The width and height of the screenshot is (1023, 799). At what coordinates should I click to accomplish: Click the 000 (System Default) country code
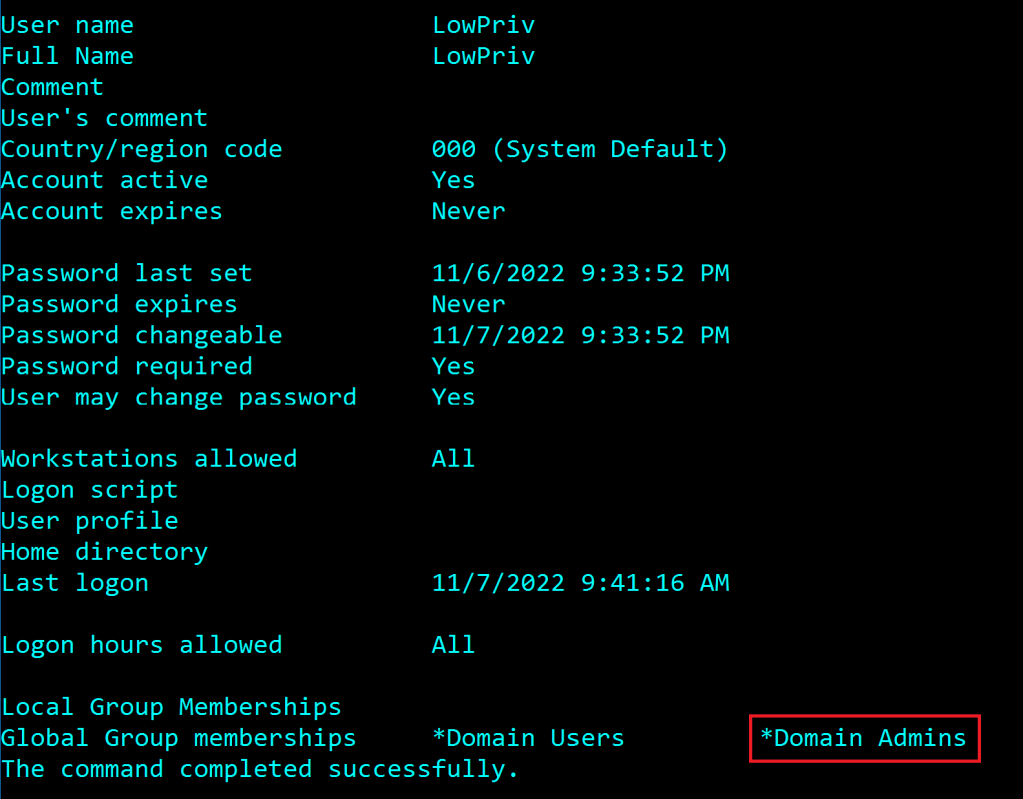point(580,149)
